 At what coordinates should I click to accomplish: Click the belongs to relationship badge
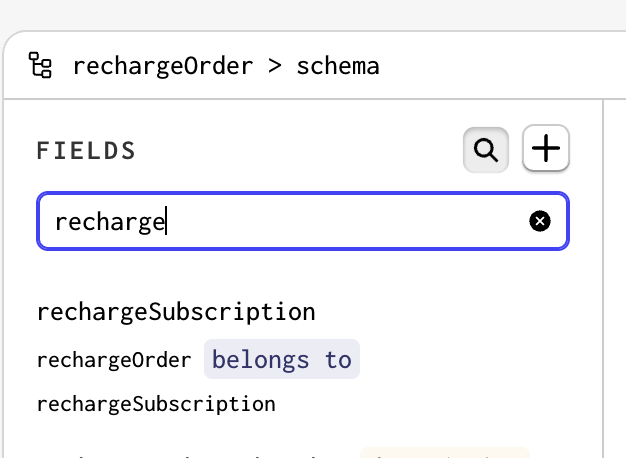282,359
